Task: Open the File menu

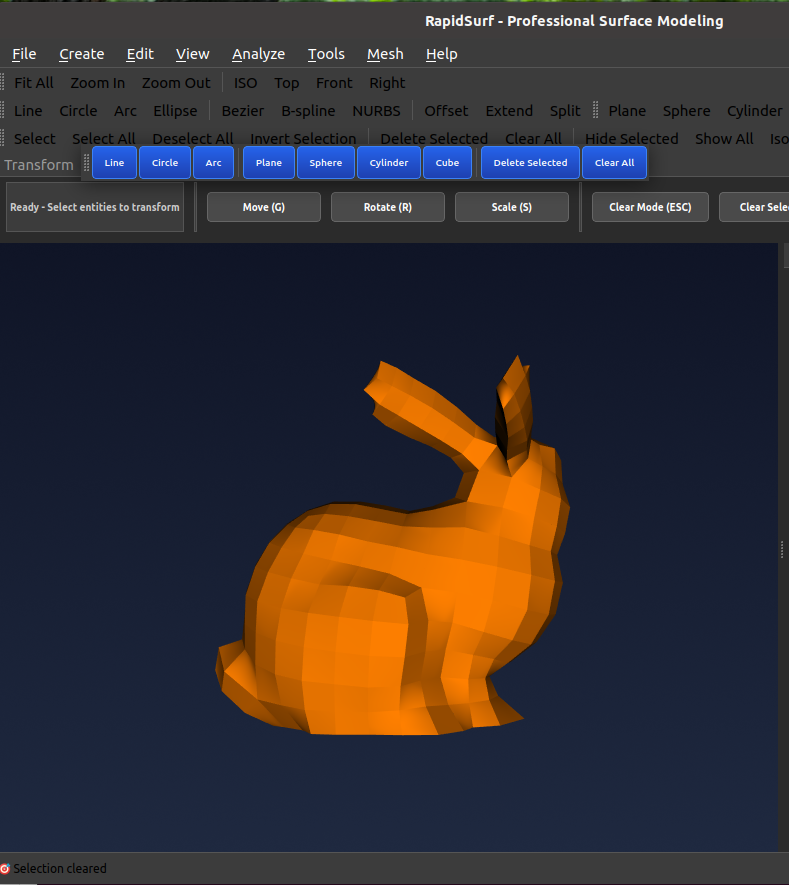Action: (x=24, y=54)
